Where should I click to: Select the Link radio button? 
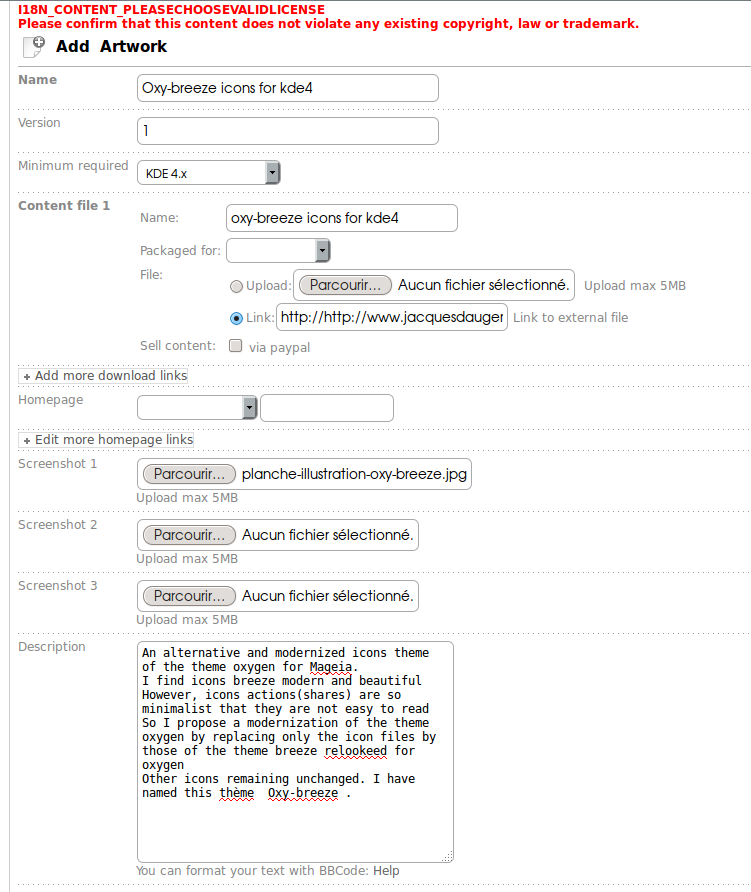pos(236,318)
